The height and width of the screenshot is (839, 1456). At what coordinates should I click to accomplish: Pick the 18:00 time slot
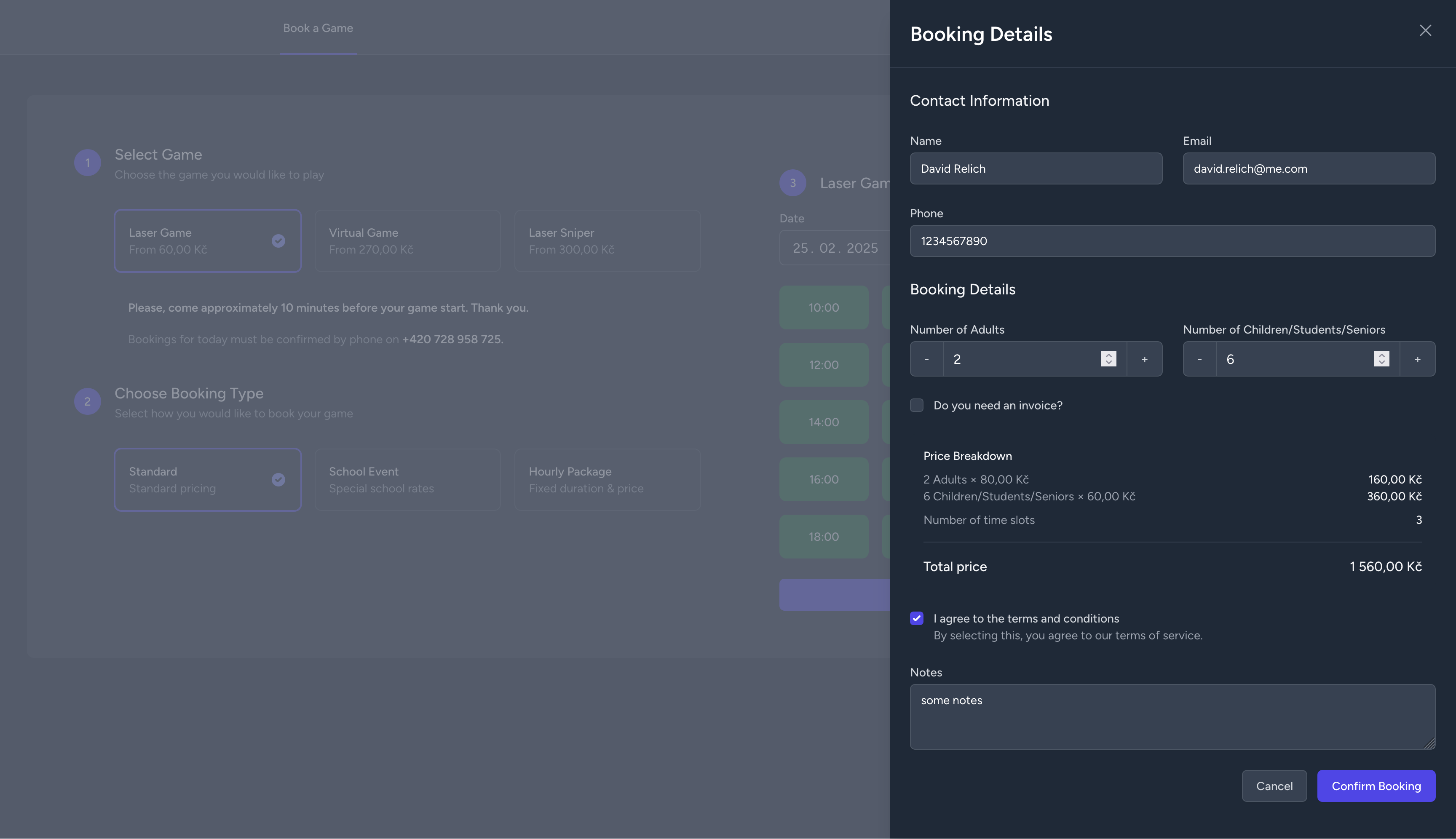pyautogui.click(x=824, y=537)
